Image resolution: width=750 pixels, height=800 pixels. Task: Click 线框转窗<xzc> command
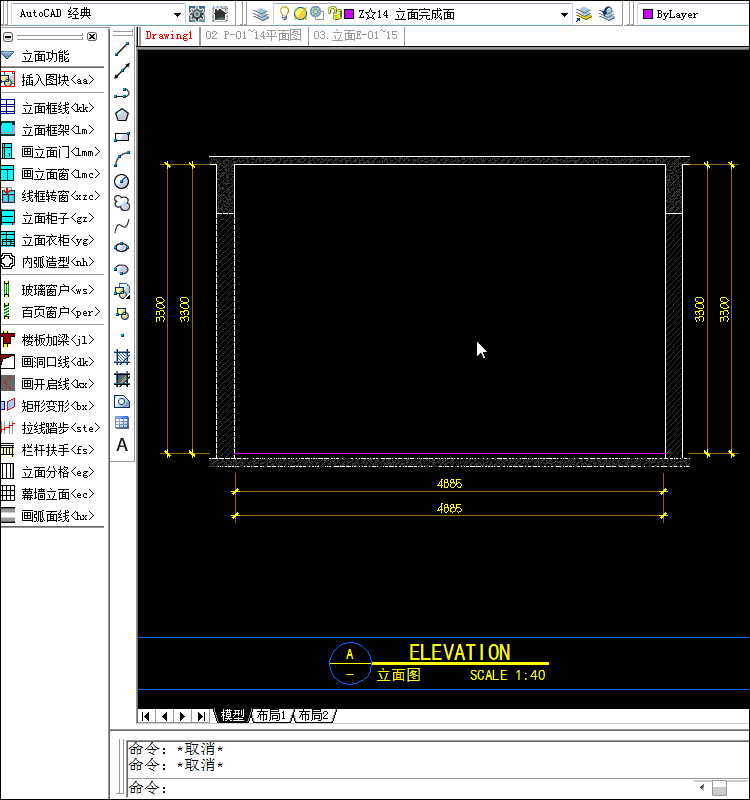pos(52,196)
